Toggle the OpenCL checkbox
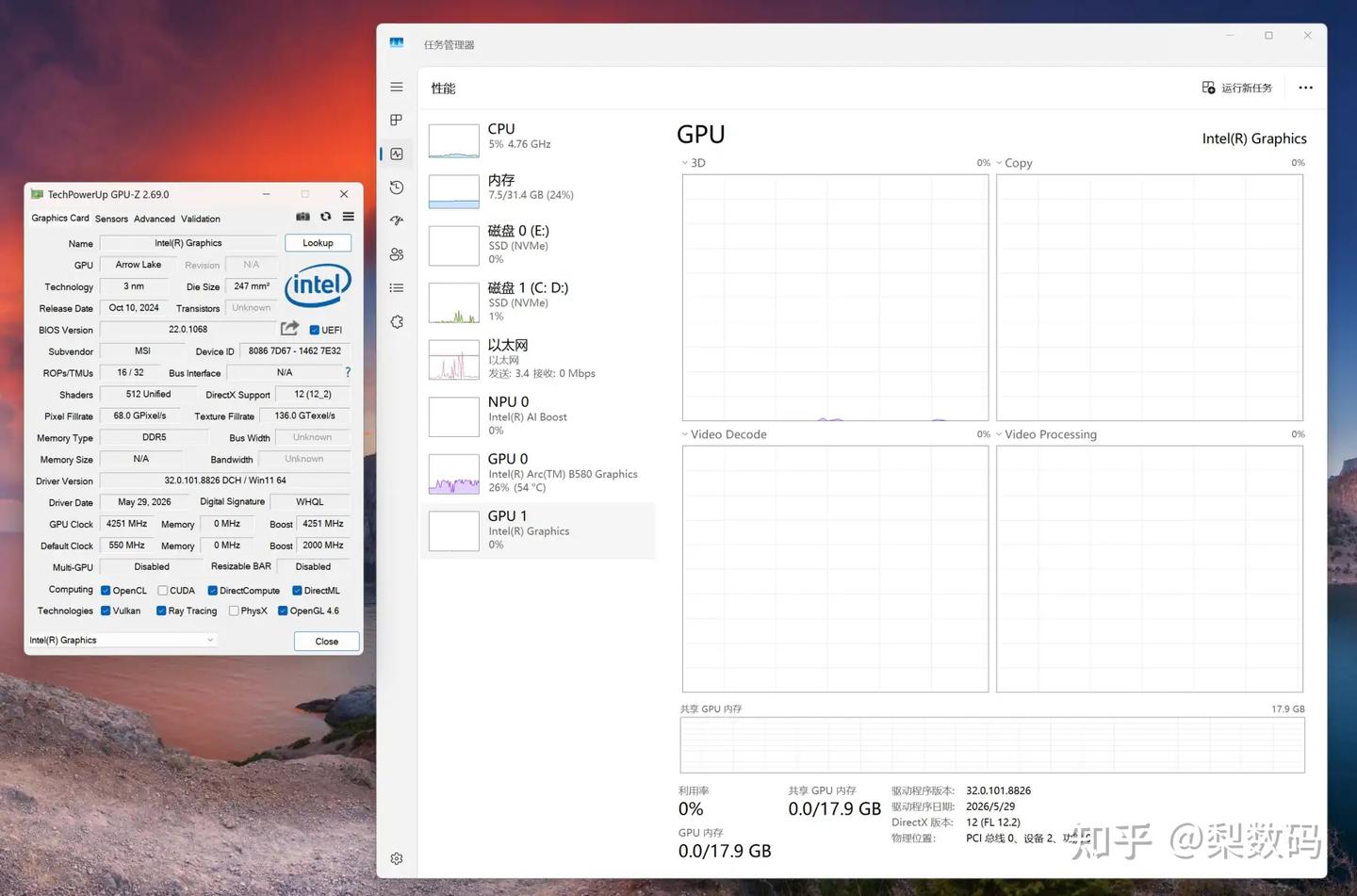 pyautogui.click(x=106, y=591)
